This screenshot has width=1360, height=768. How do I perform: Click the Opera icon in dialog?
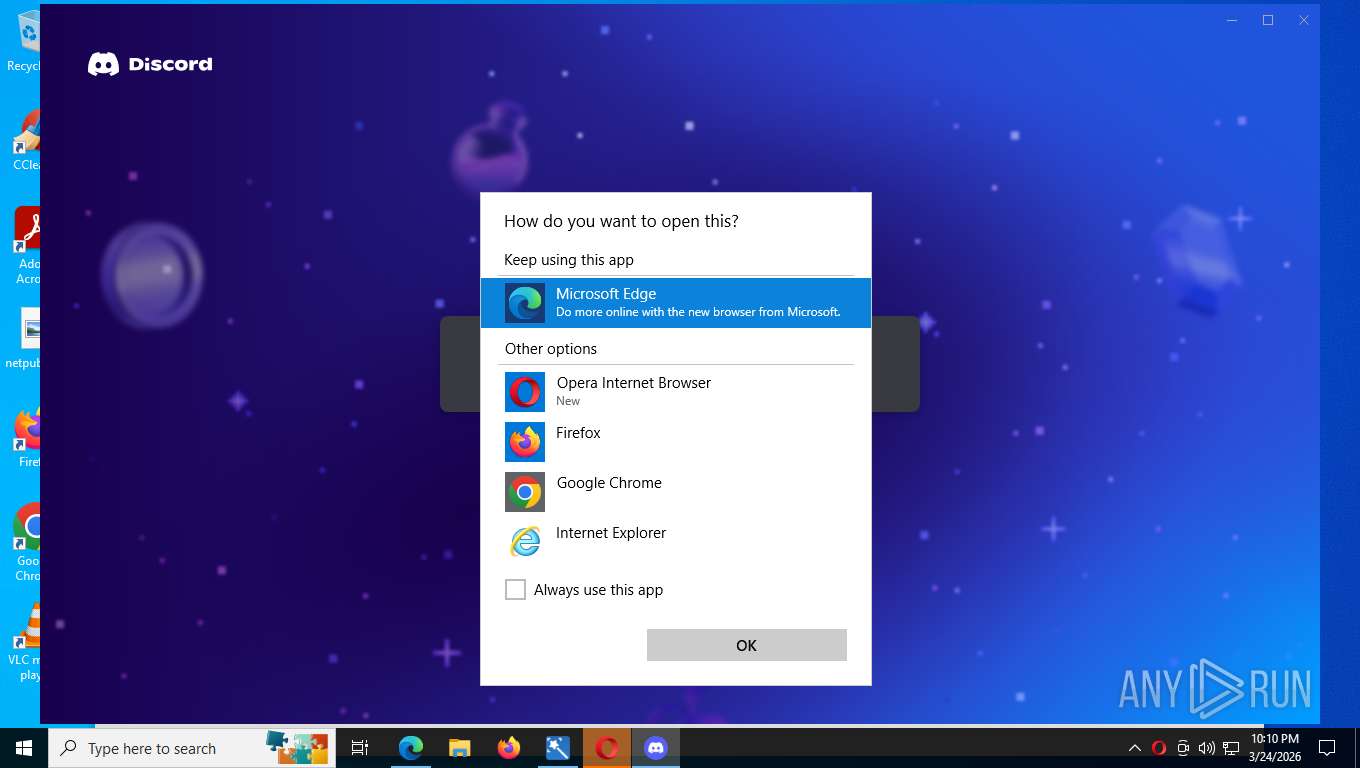524,392
